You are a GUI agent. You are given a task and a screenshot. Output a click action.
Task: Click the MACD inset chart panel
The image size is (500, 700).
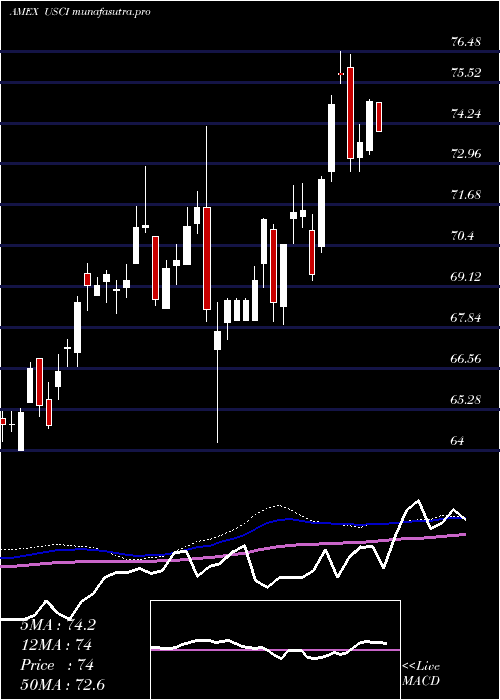click(x=275, y=650)
